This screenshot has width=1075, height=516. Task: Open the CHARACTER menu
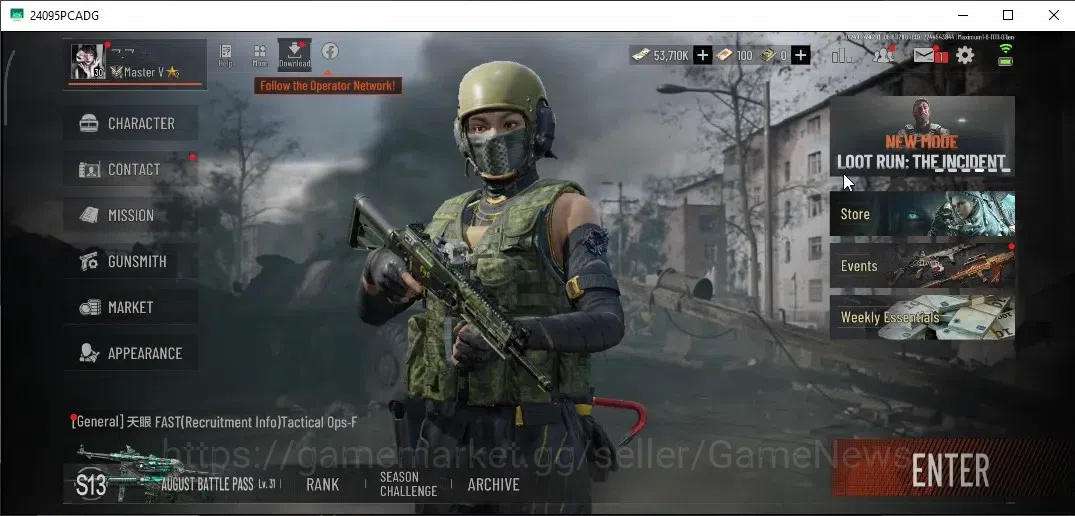130,123
